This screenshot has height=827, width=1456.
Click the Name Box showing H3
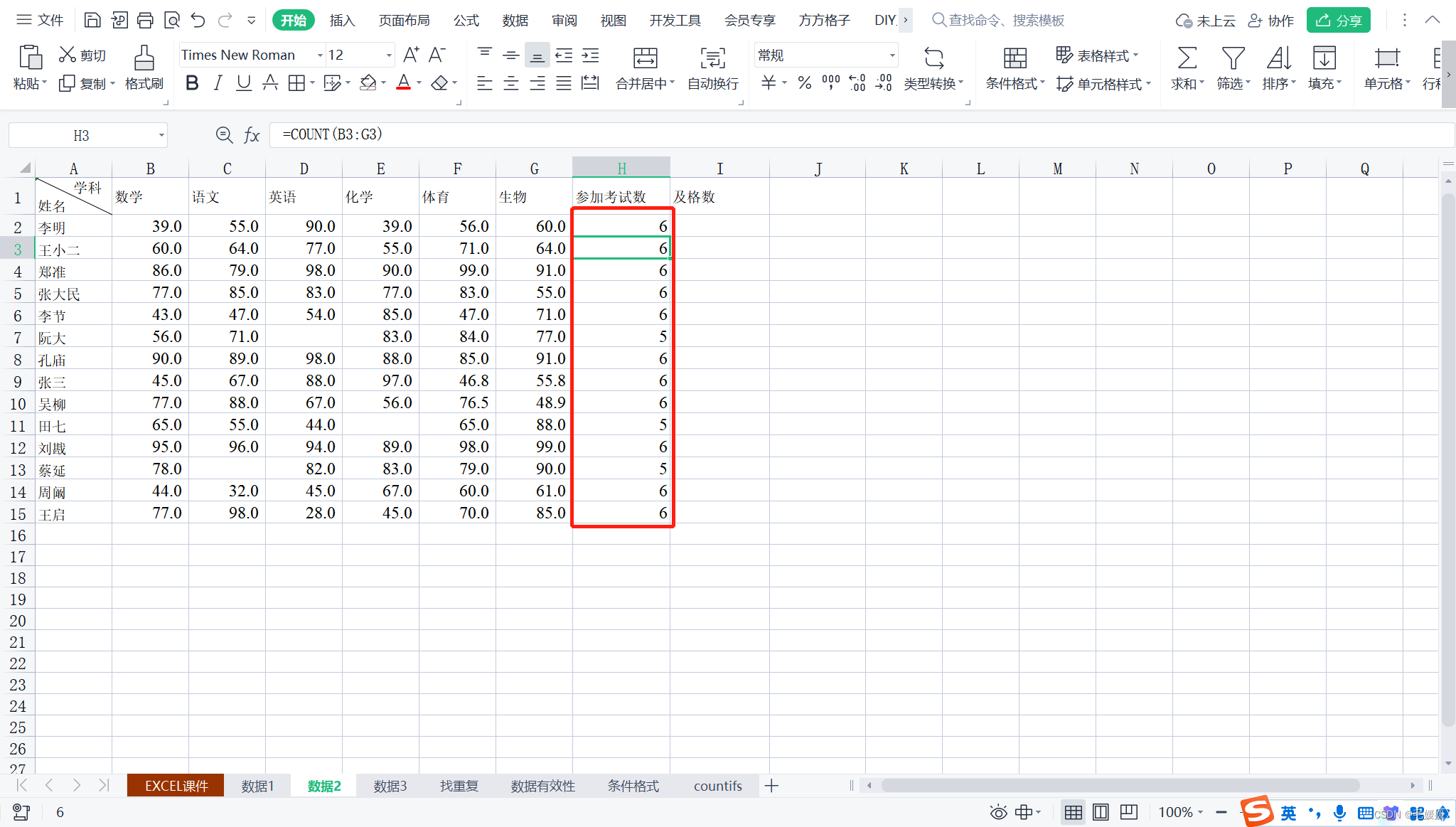(x=81, y=135)
